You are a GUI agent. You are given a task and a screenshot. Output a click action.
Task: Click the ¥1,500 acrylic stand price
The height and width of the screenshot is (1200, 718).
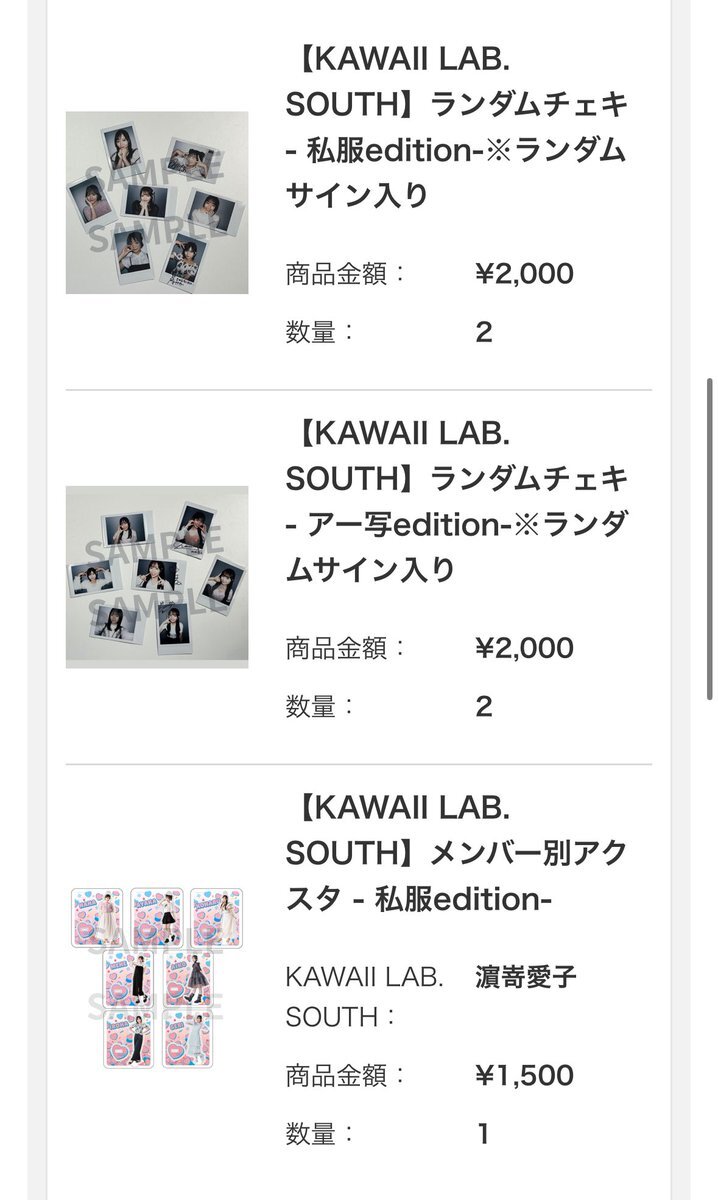pos(524,1076)
